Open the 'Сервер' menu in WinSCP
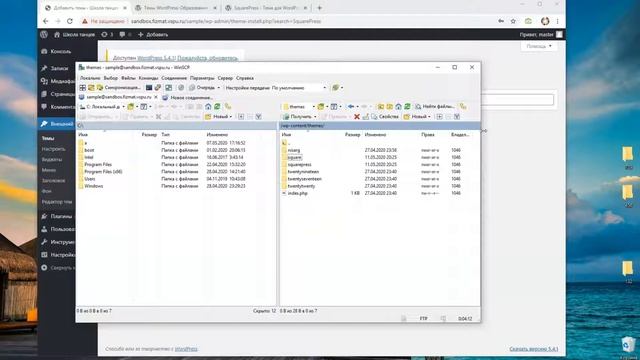Screen dimensions: 640x360 (225, 78)
